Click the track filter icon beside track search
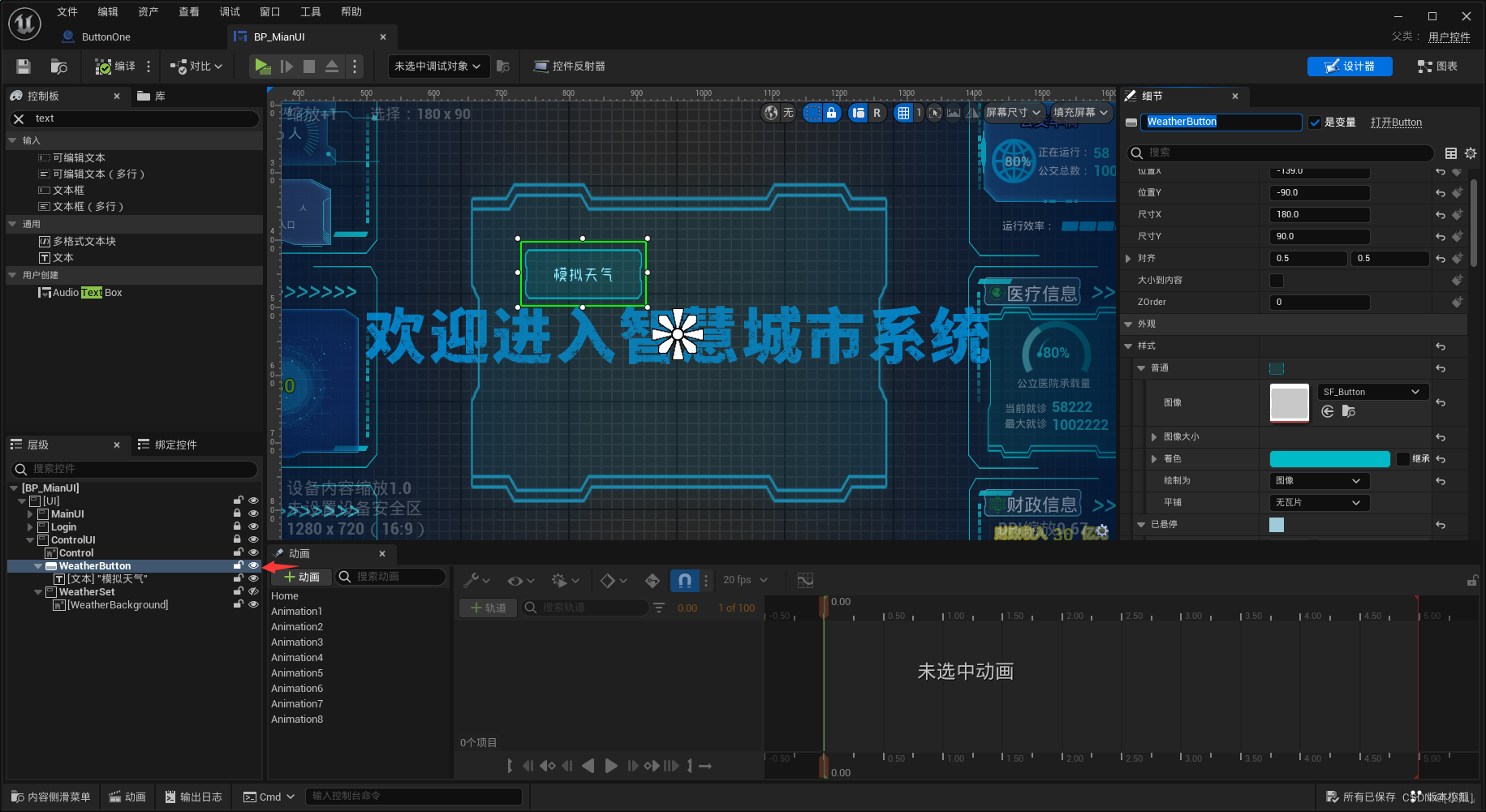The height and width of the screenshot is (812, 1486). click(x=659, y=608)
